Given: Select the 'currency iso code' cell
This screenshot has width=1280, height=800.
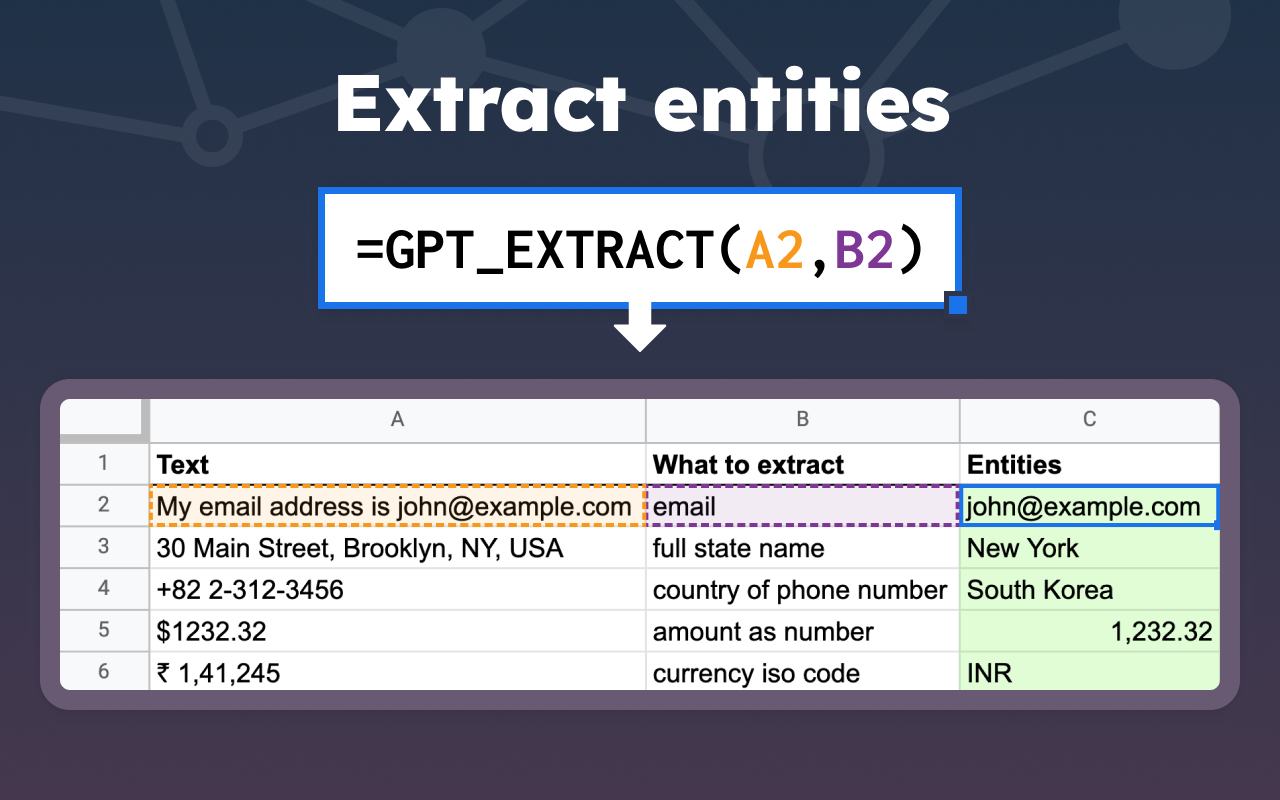Looking at the screenshot, I should [x=803, y=671].
